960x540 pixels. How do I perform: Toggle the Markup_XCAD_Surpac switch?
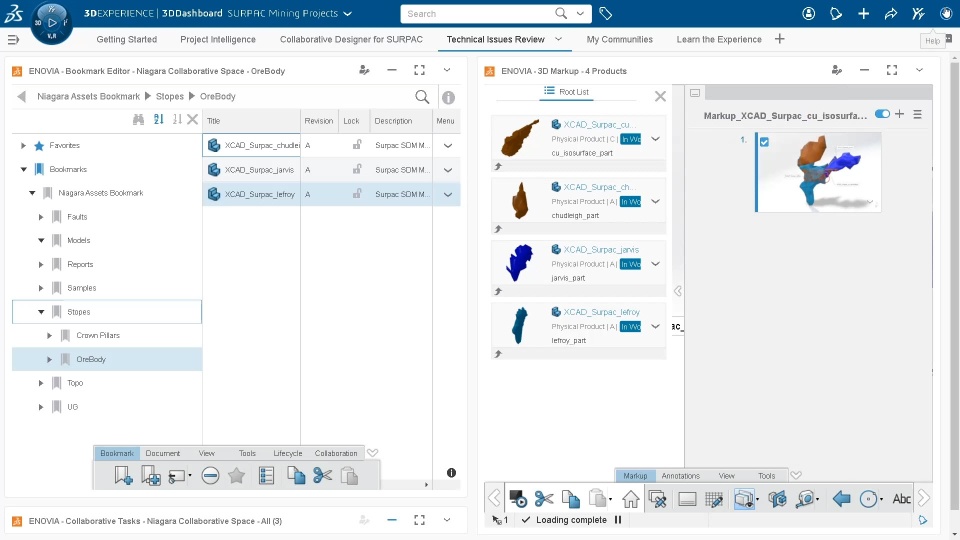[x=882, y=114]
